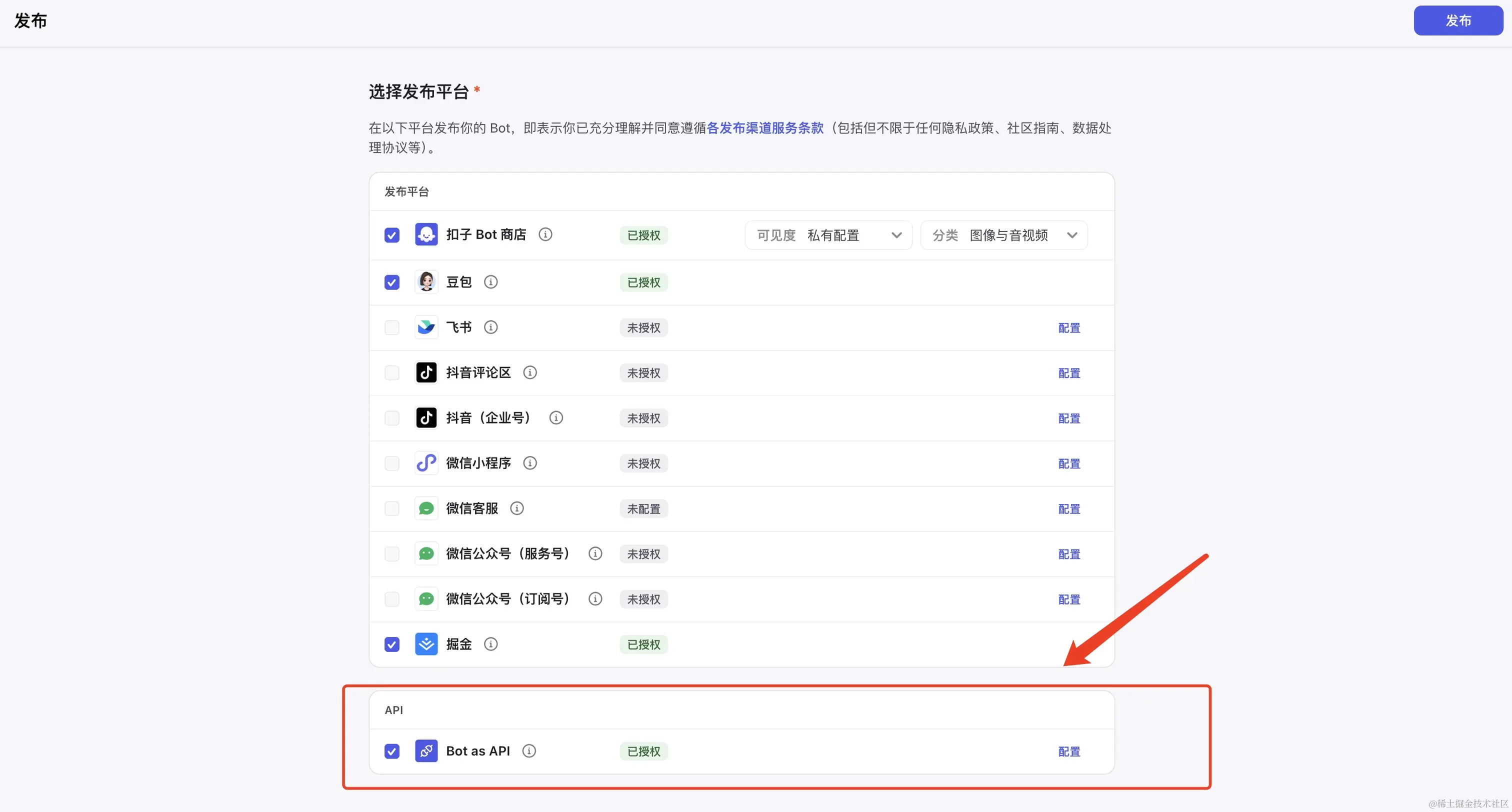Click the 飞书 logo icon
The height and width of the screenshot is (812, 1512).
pyautogui.click(x=426, y=327)
